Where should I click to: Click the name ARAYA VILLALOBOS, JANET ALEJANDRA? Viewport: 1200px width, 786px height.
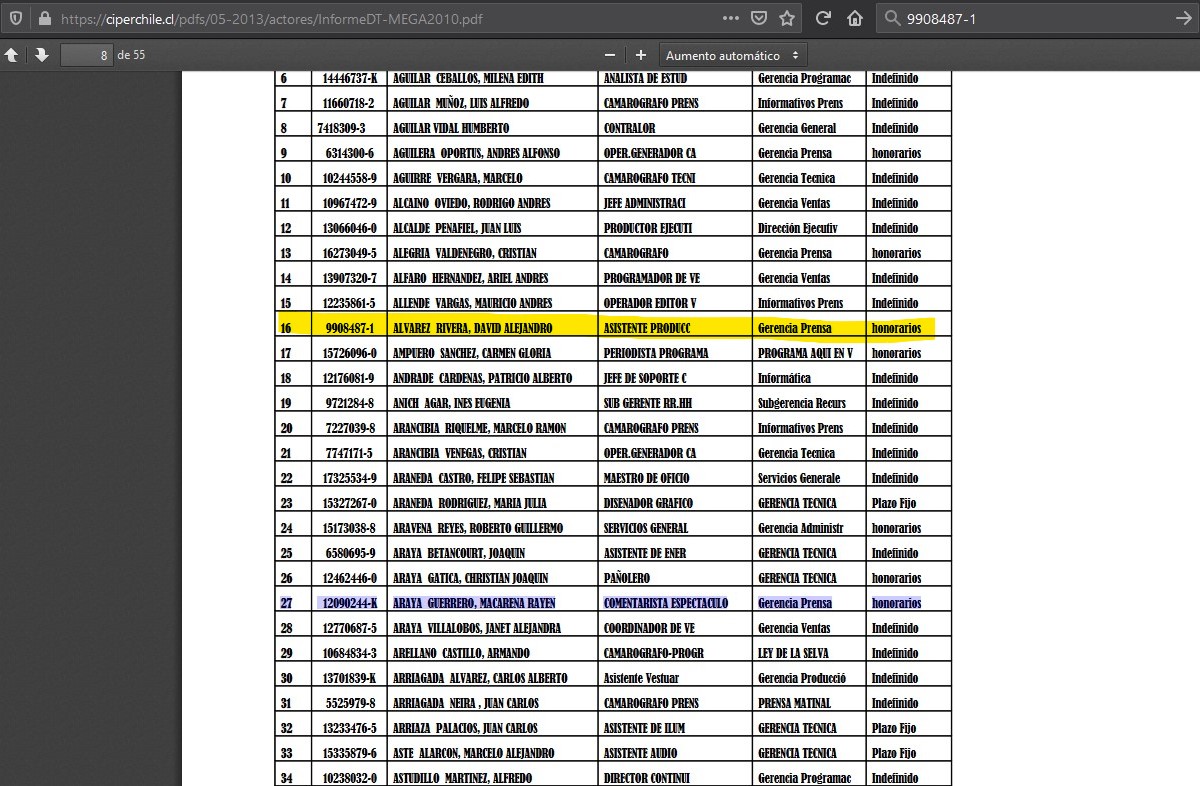478,628
